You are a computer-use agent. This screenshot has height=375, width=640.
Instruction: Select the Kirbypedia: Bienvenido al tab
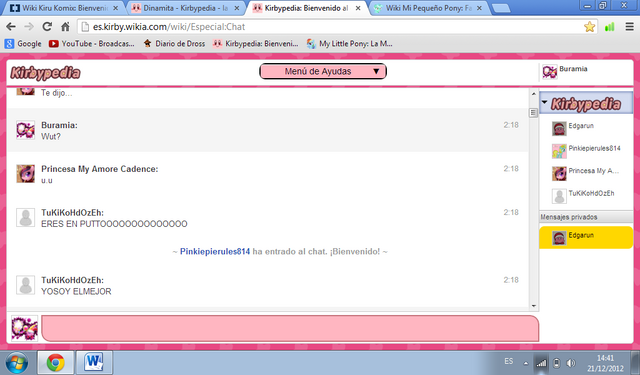(306, 8)
